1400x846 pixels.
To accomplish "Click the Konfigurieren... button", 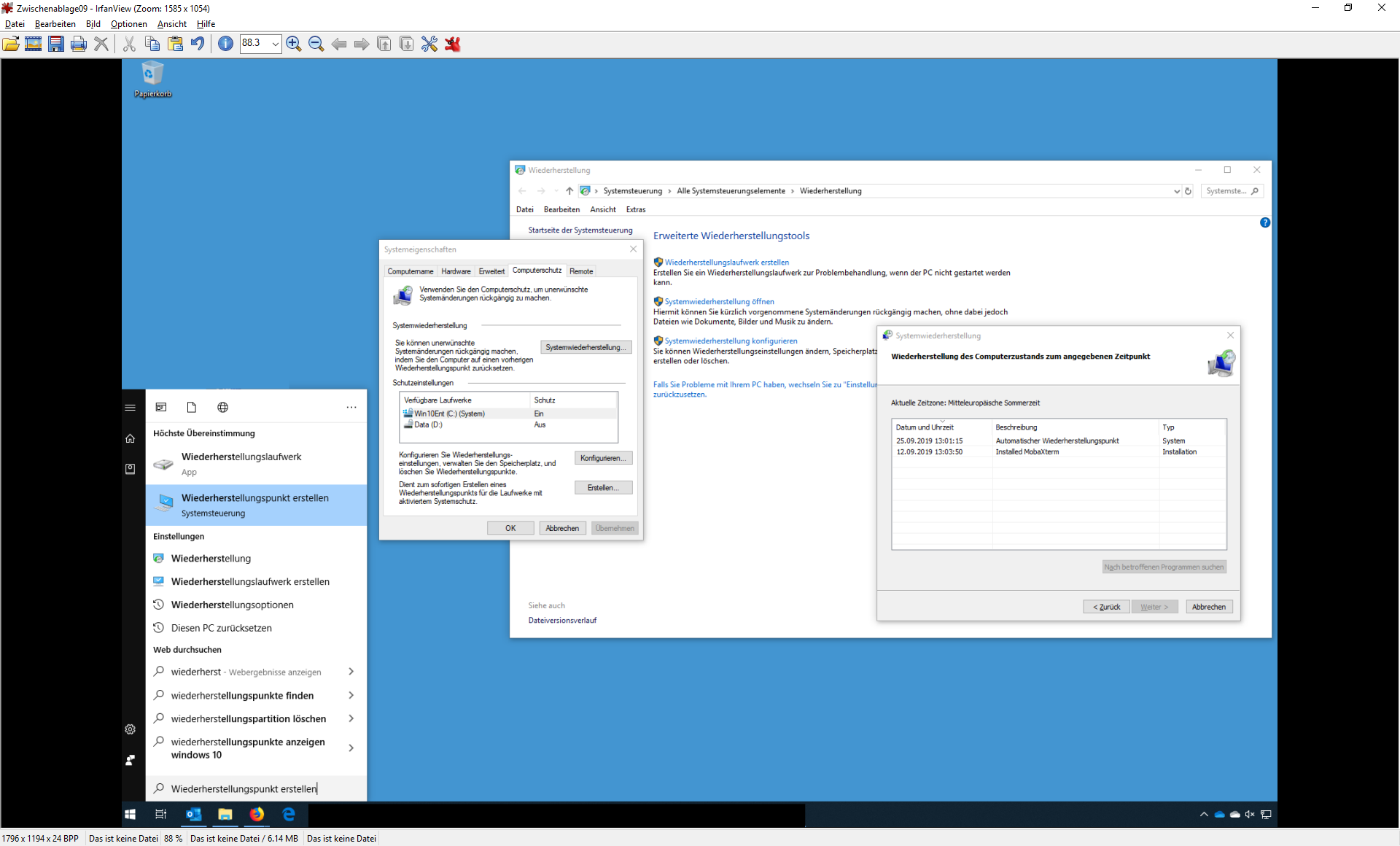I will (603, 458).
